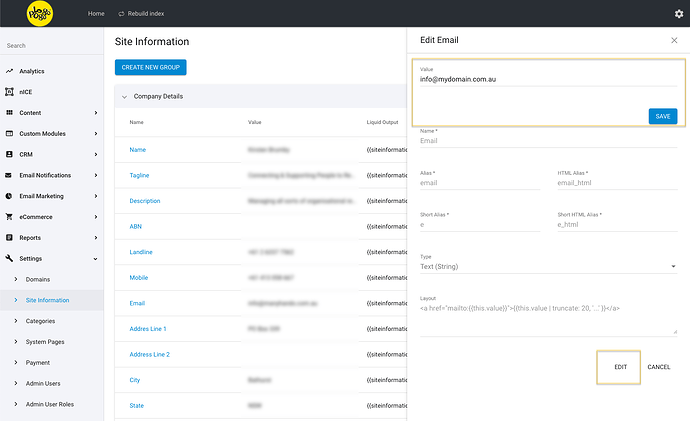Open the ABN link
The image size is (690, 421).
pyautogui.click(x=136, y=226)
